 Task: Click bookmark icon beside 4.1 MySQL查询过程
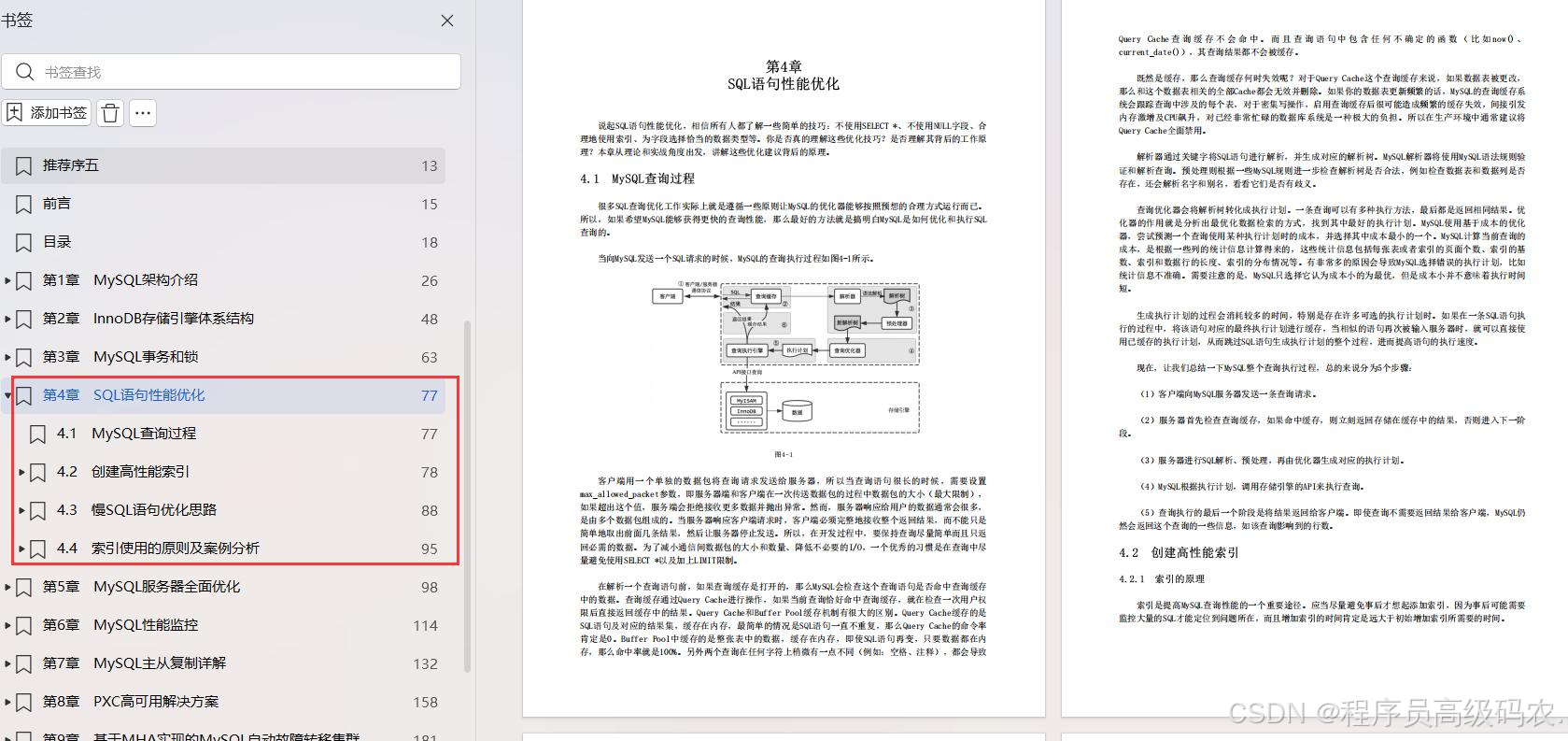coord(37,435)
